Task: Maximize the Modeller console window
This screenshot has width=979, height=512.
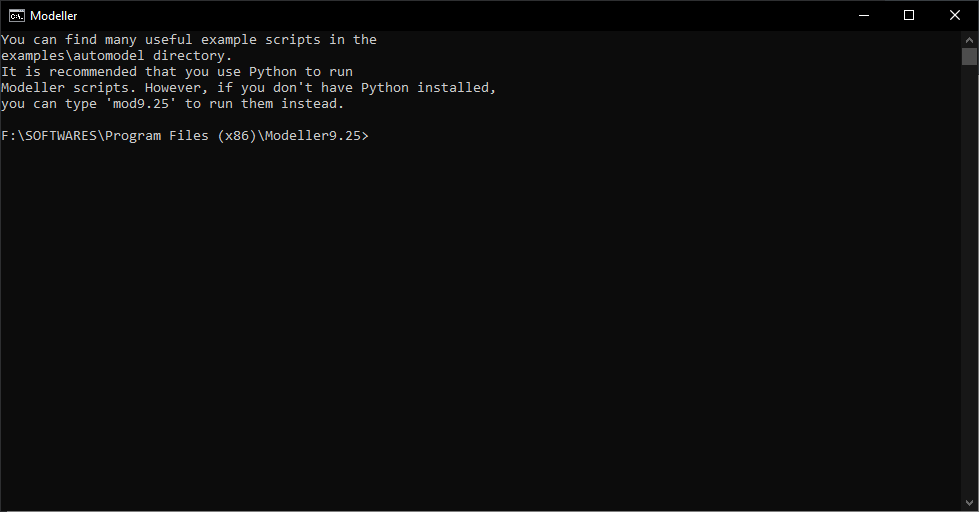Action: [x=909, y=15]
